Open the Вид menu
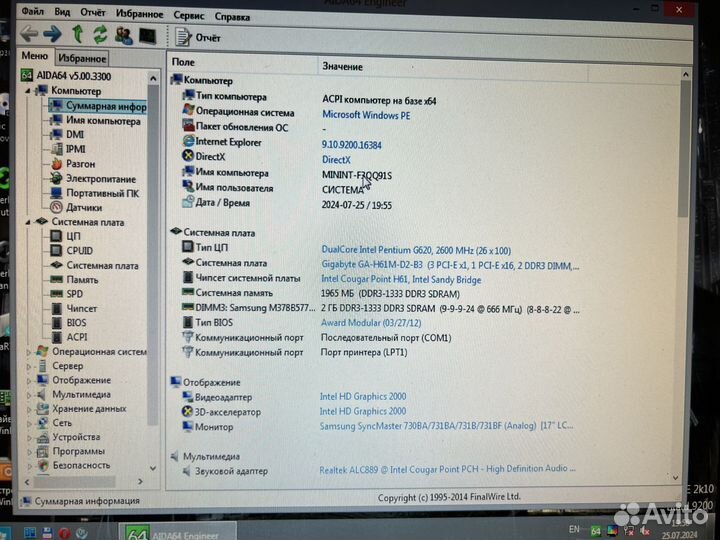 [62, 12]
